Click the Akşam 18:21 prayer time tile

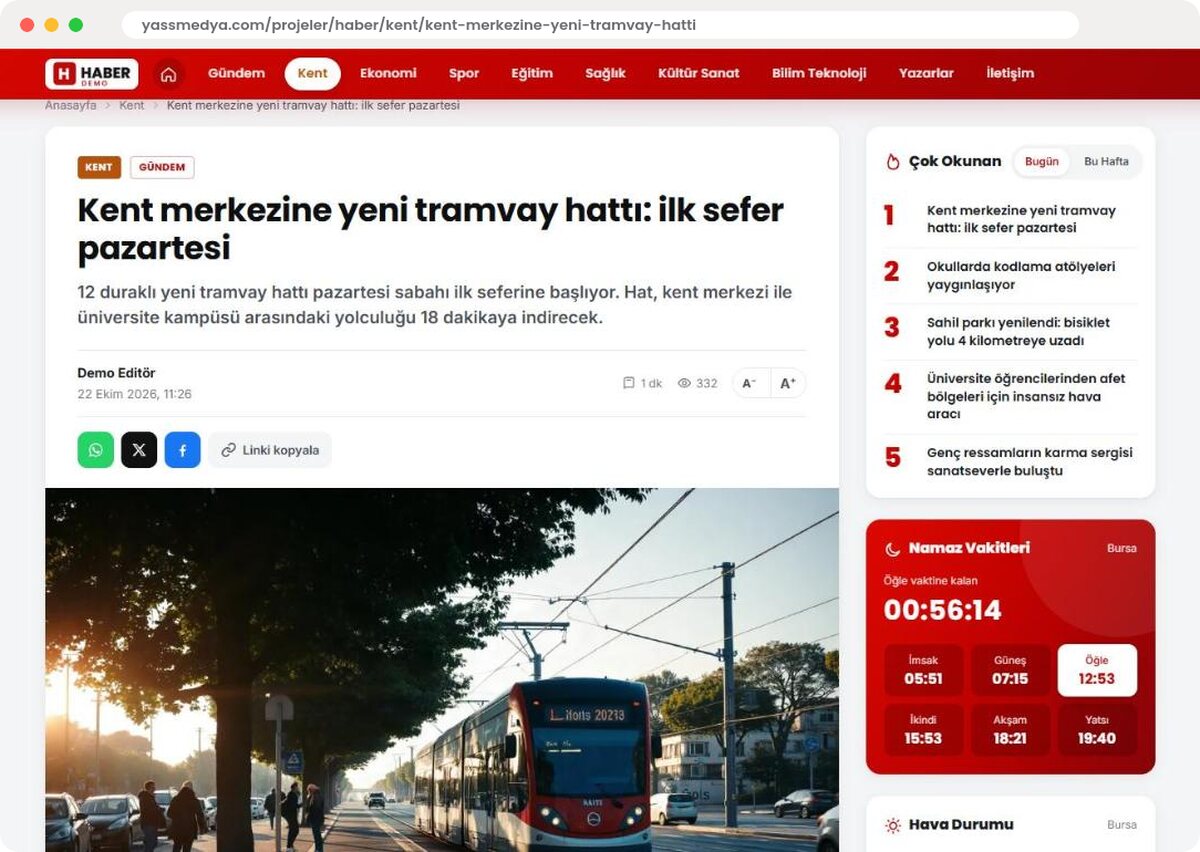(1010, 730)
